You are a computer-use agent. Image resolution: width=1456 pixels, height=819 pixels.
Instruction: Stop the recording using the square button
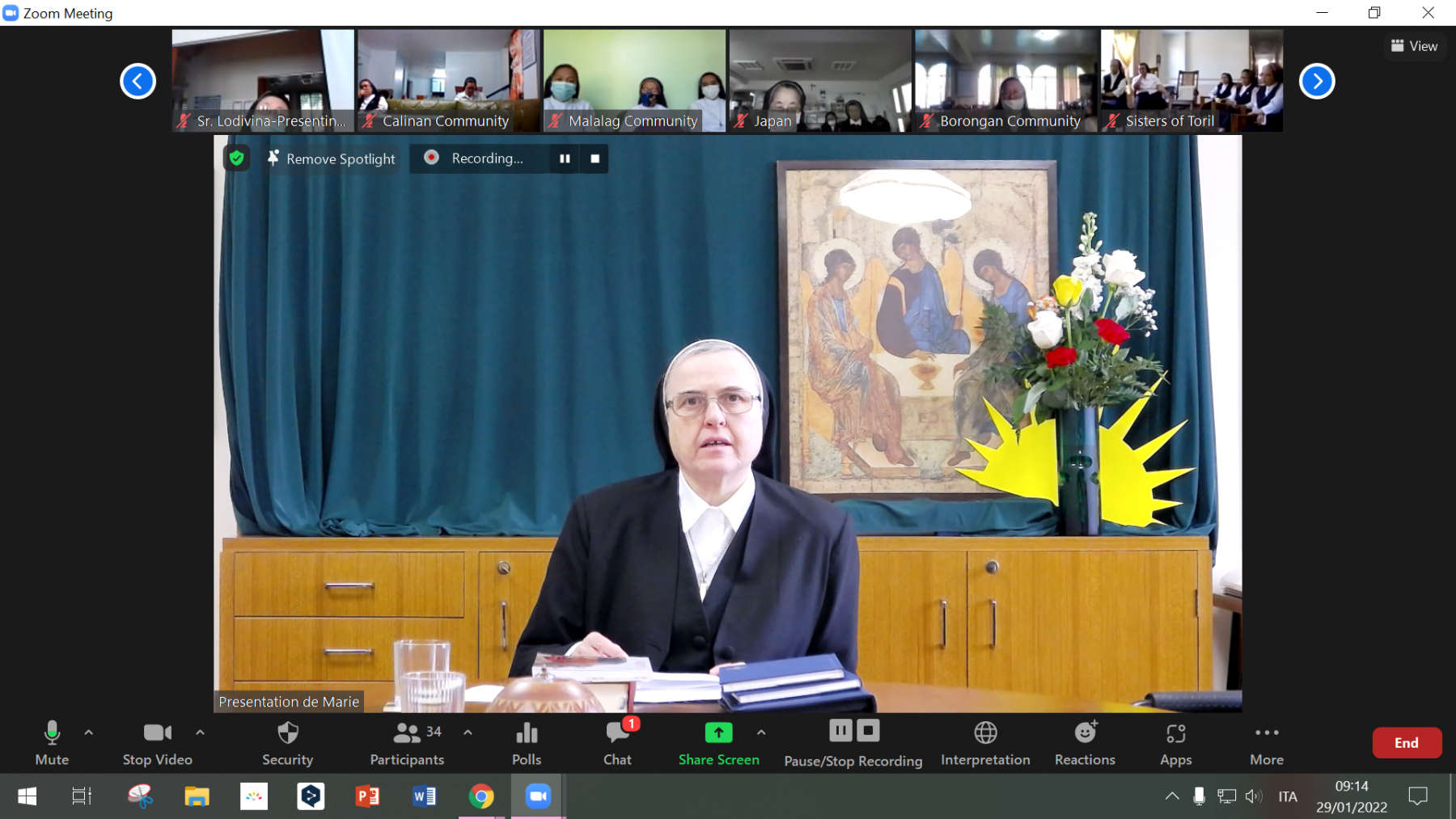point(595,158)
